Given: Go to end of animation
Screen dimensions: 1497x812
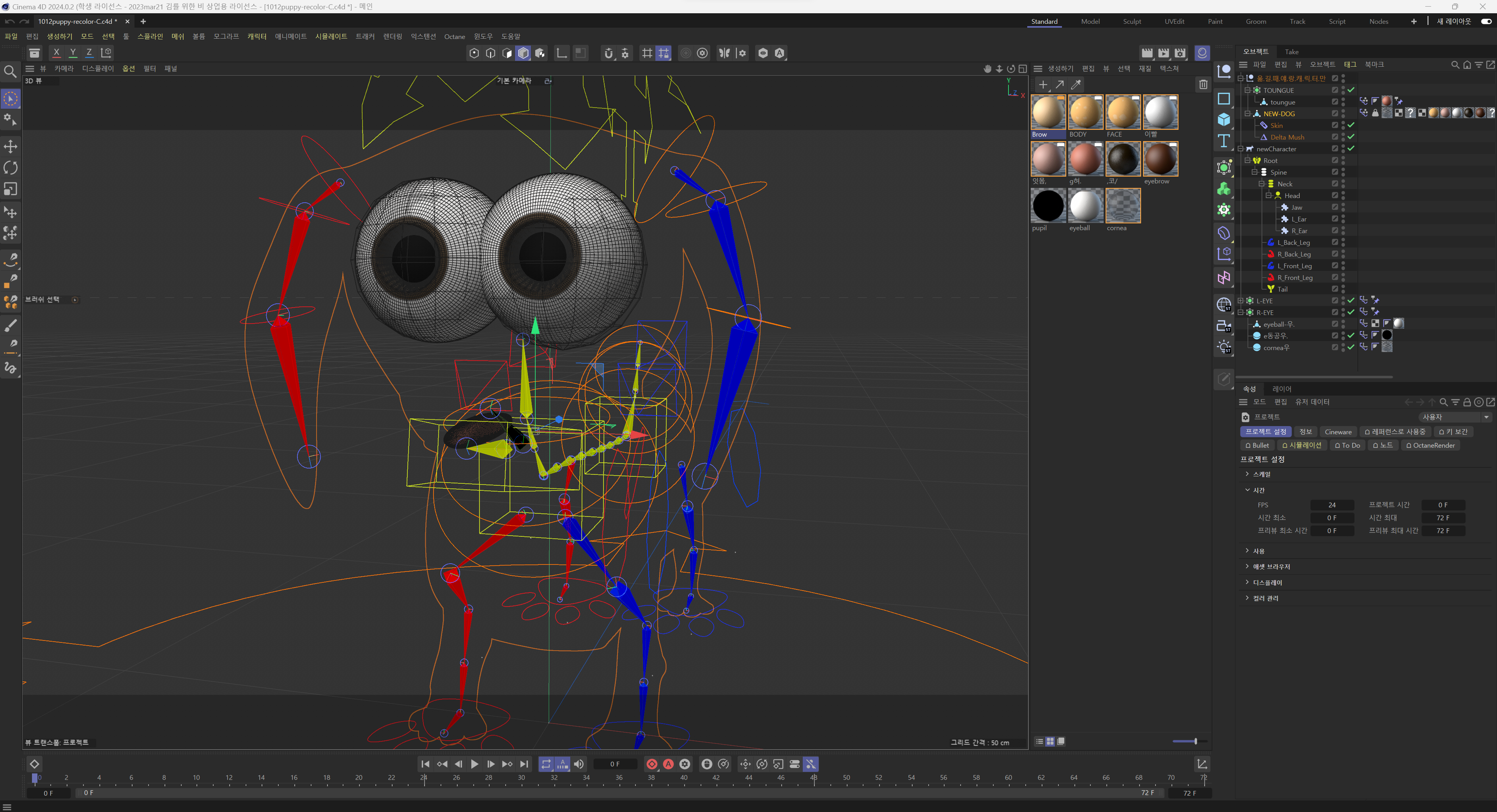Looking at the screenshot, I should (x=524, y=764).
